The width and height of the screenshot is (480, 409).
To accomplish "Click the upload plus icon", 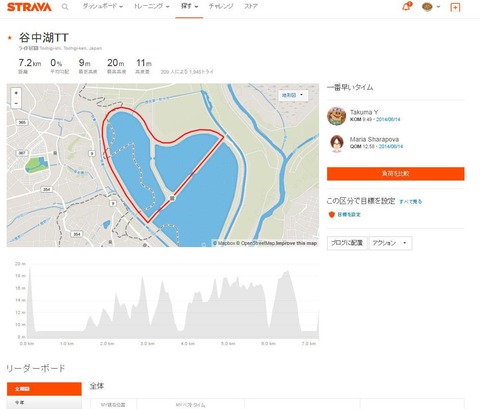I will (455, 7).
